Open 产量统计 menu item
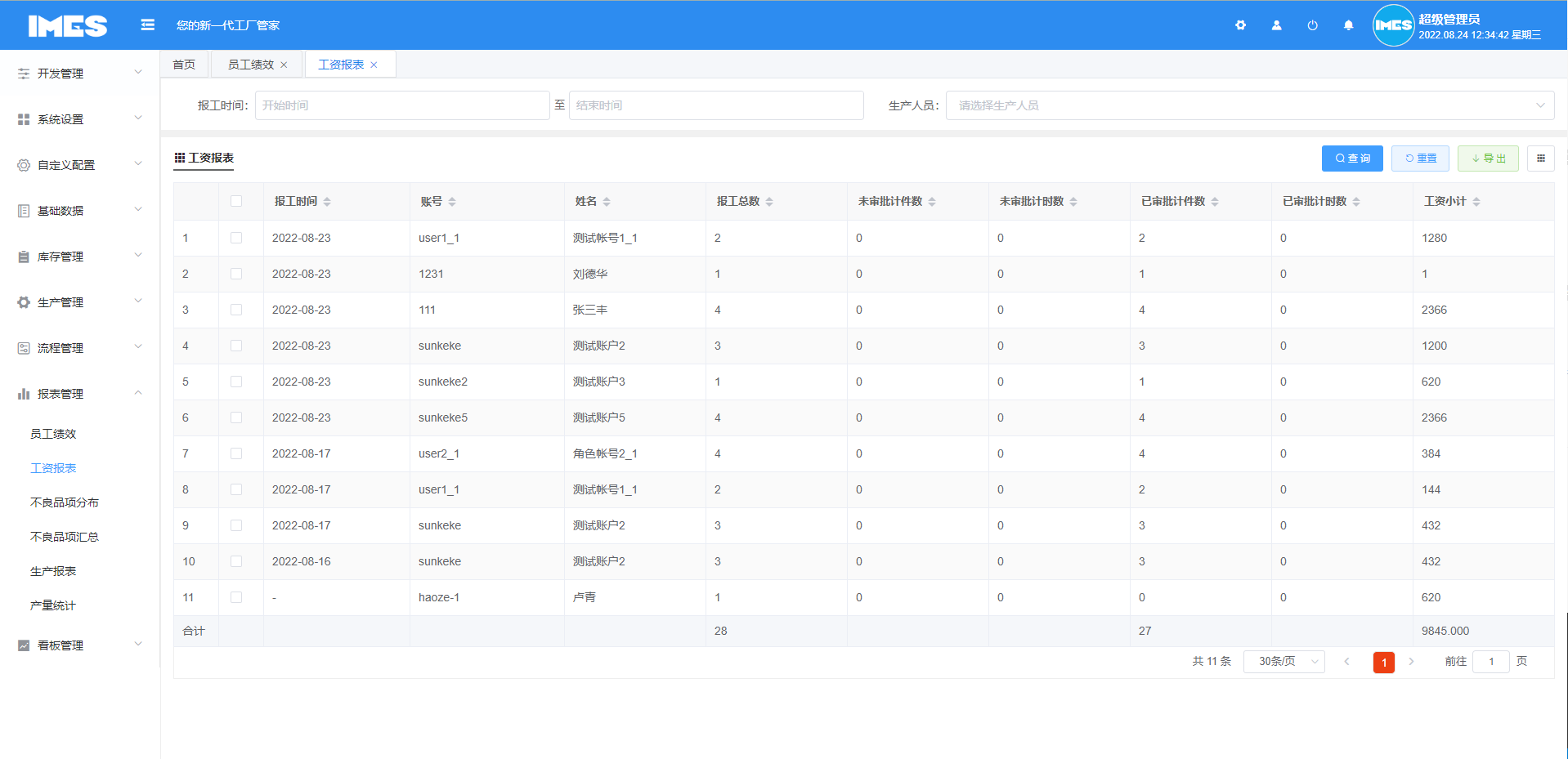This screenshot has width=1568, height=759. click(x=53, y=605)
